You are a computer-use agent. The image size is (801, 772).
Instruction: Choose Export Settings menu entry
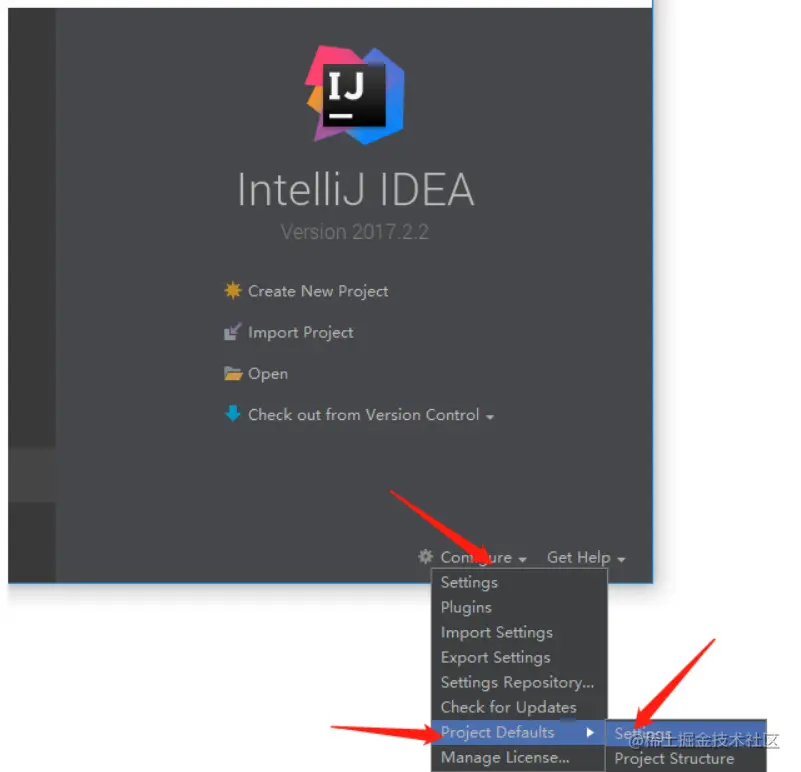click(519, 658)
